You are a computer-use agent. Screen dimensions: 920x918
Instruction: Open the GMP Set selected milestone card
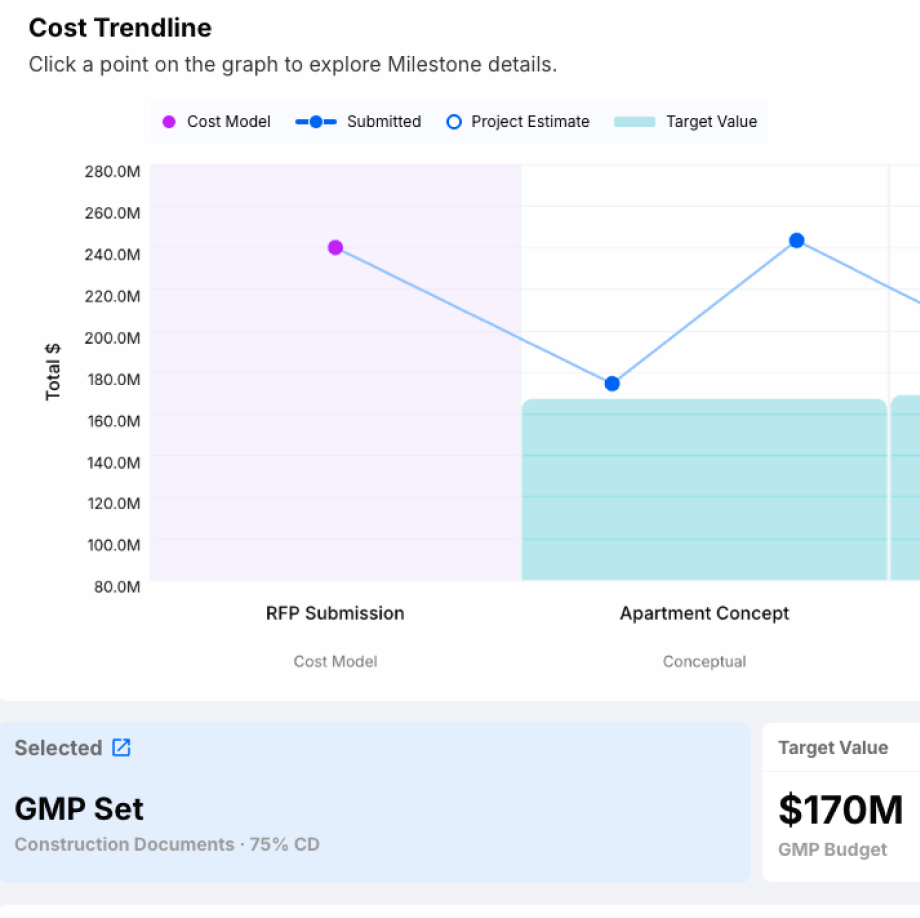coord(375,802)
